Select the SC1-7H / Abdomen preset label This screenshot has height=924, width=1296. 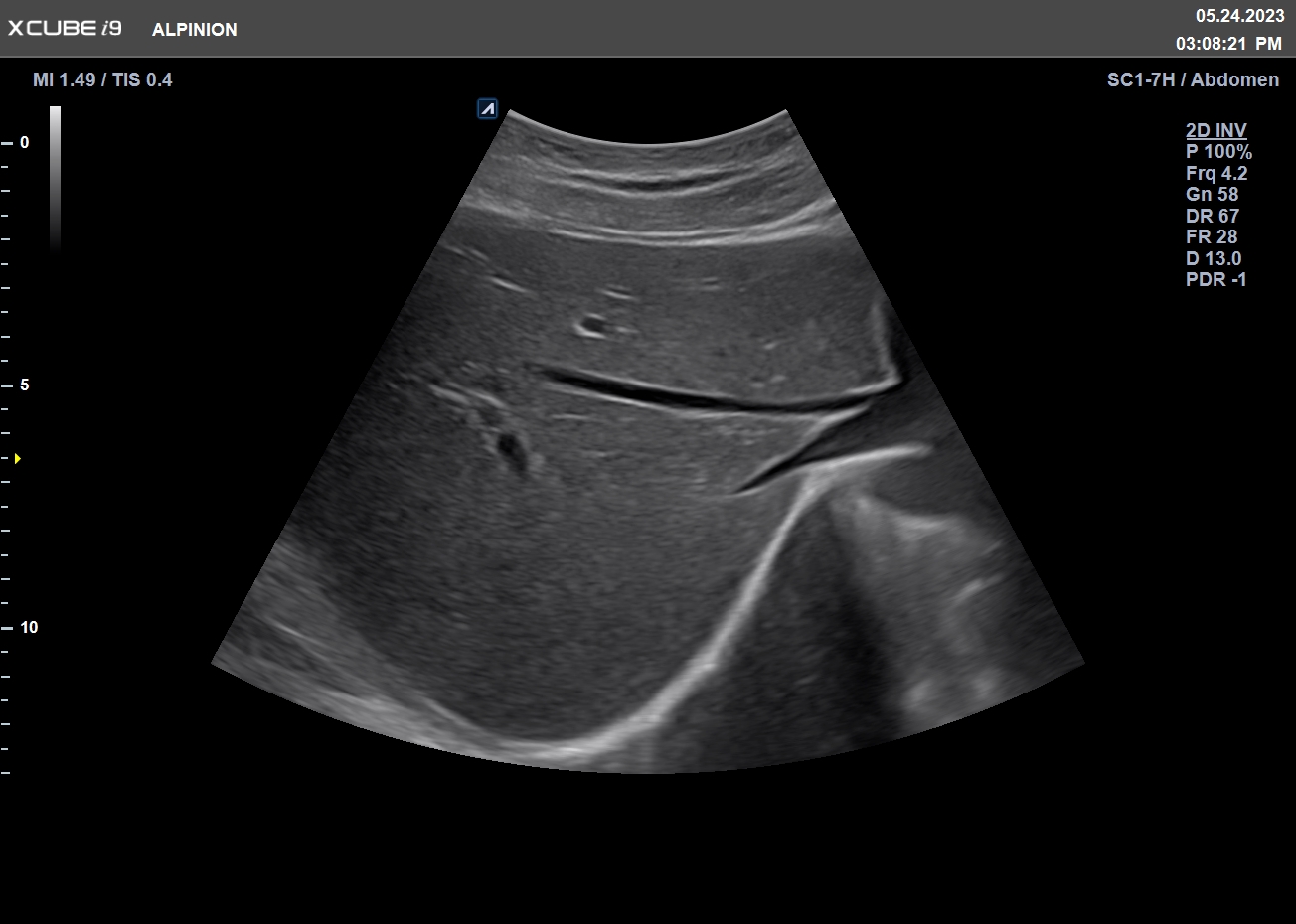point(1193,79)
